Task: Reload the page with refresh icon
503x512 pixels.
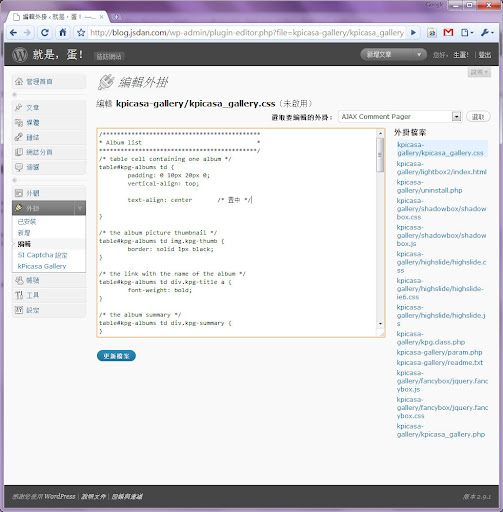Action: (x=45, y=33)
